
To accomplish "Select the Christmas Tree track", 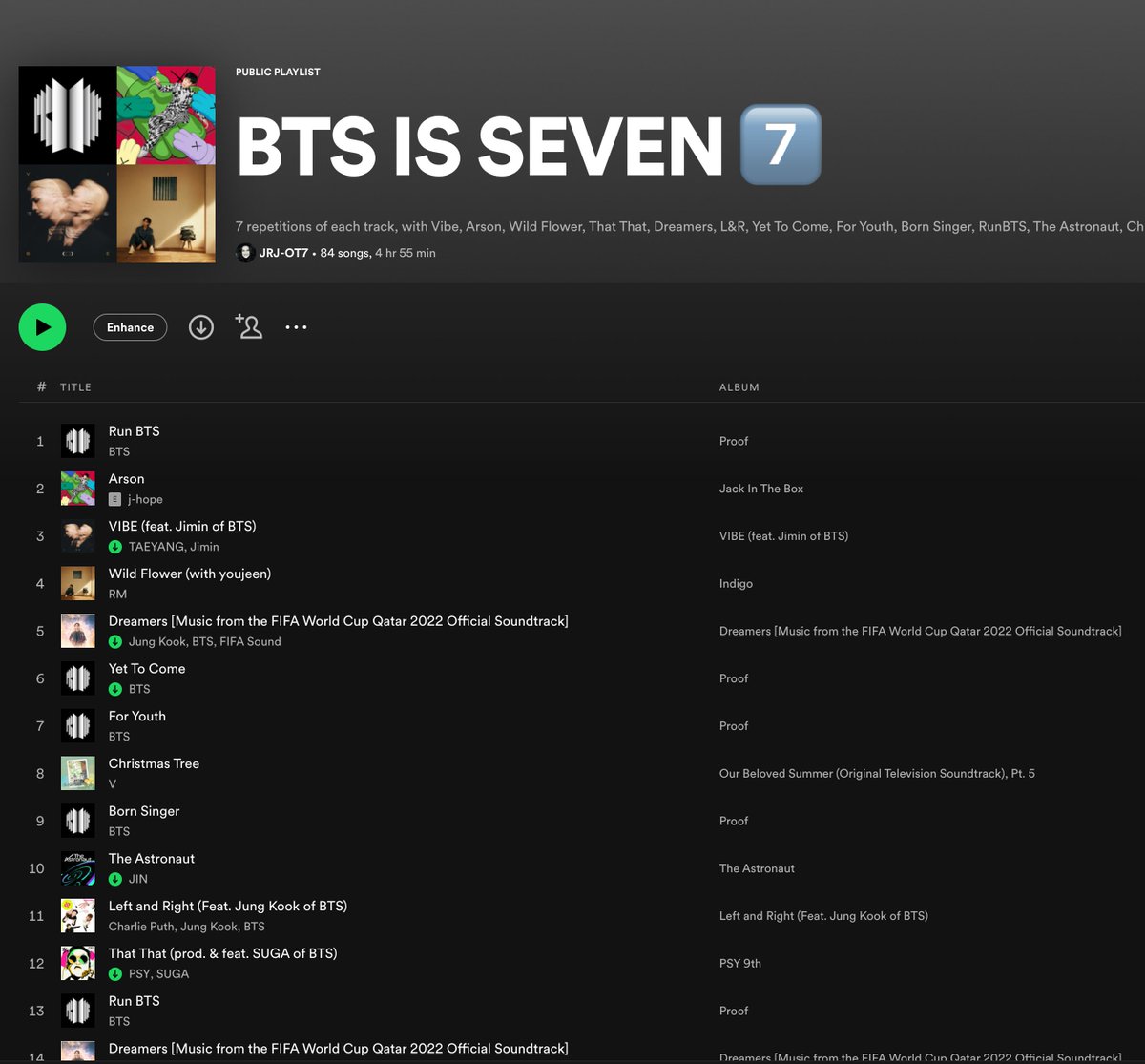I will (154, 763).
